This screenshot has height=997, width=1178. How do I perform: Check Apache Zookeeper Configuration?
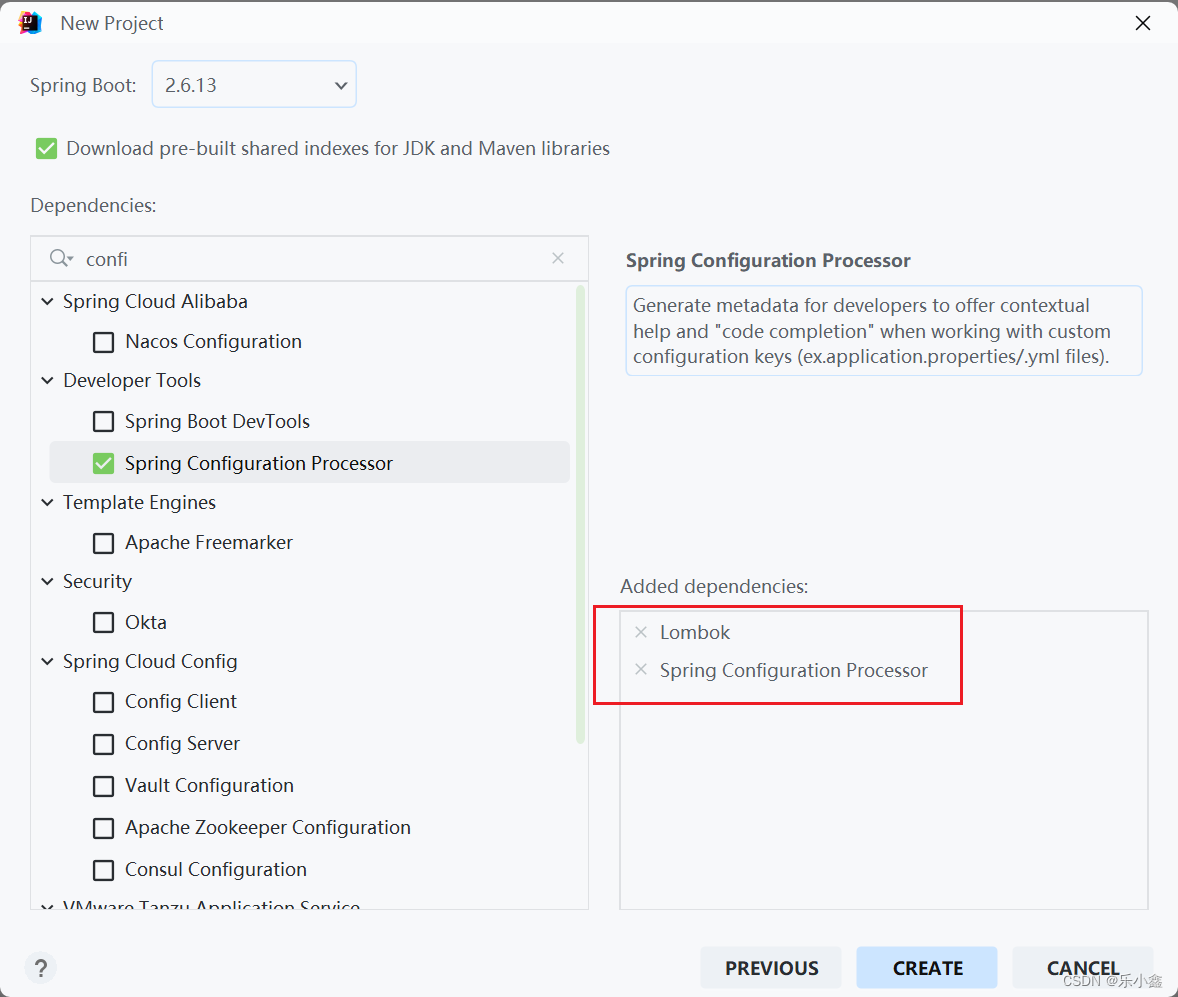click(104, 829)
